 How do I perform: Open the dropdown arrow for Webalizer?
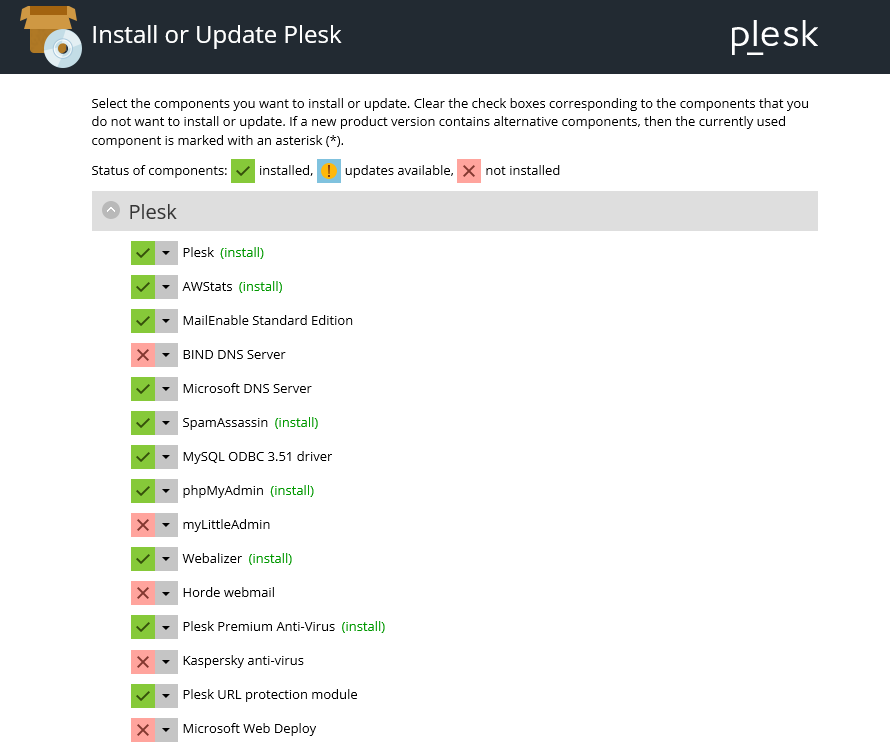point(166,559)
